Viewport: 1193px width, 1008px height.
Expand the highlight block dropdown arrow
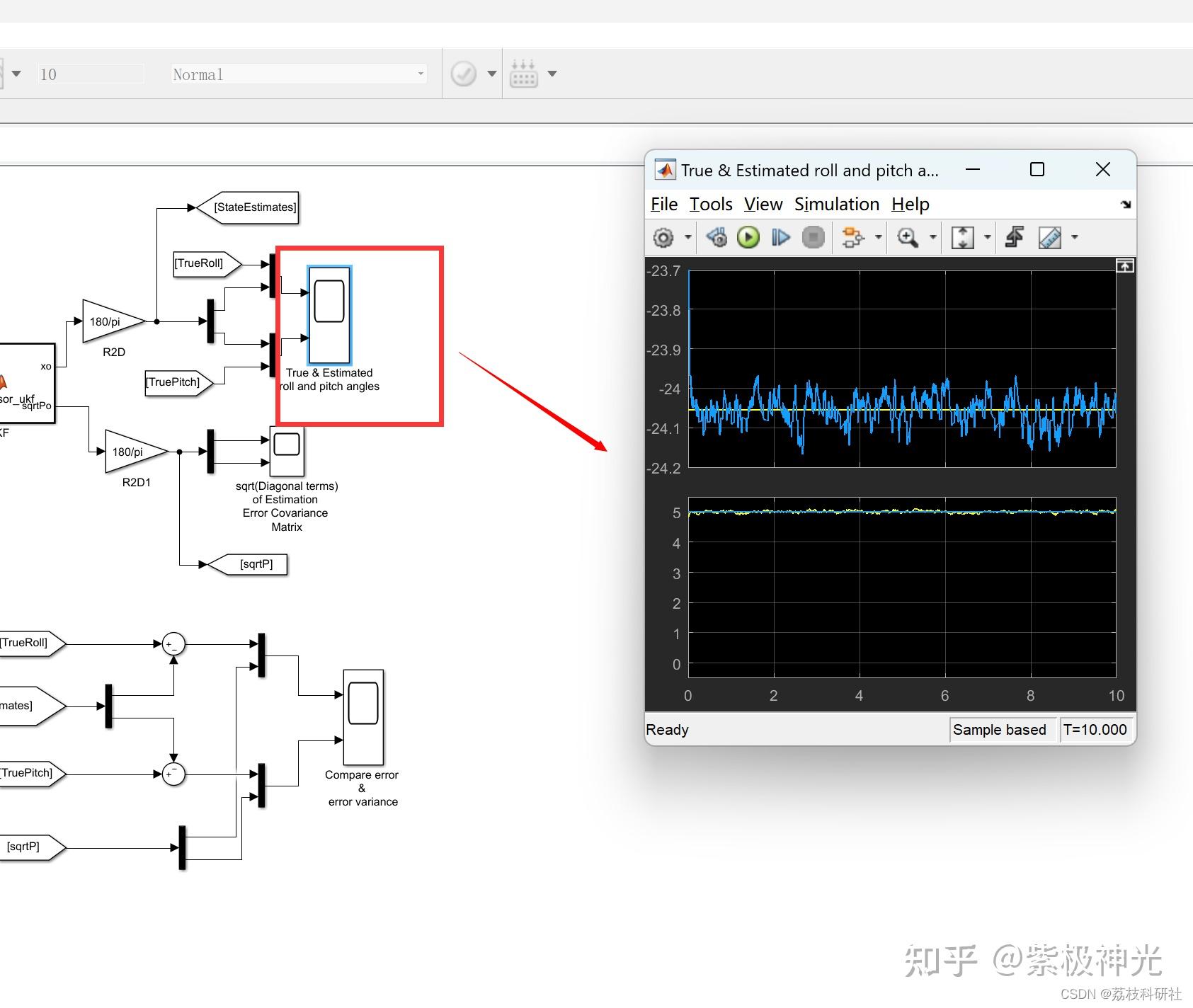coord(879,237)
